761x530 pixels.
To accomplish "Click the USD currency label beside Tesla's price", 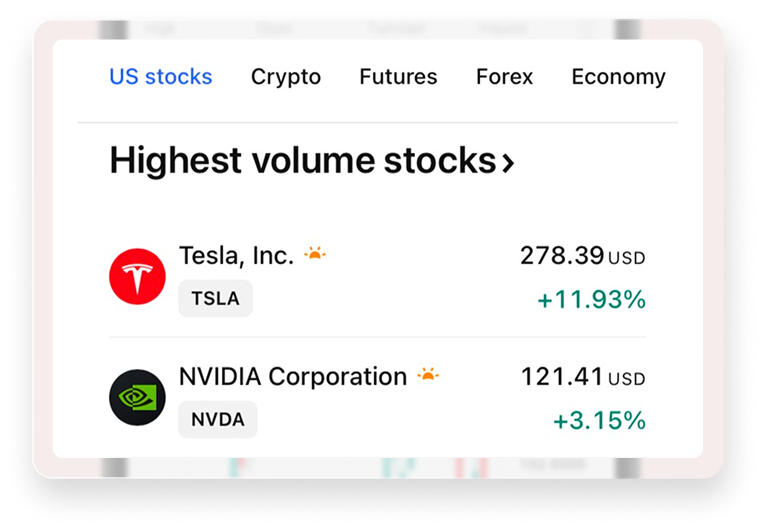I will tap(627, 258).
